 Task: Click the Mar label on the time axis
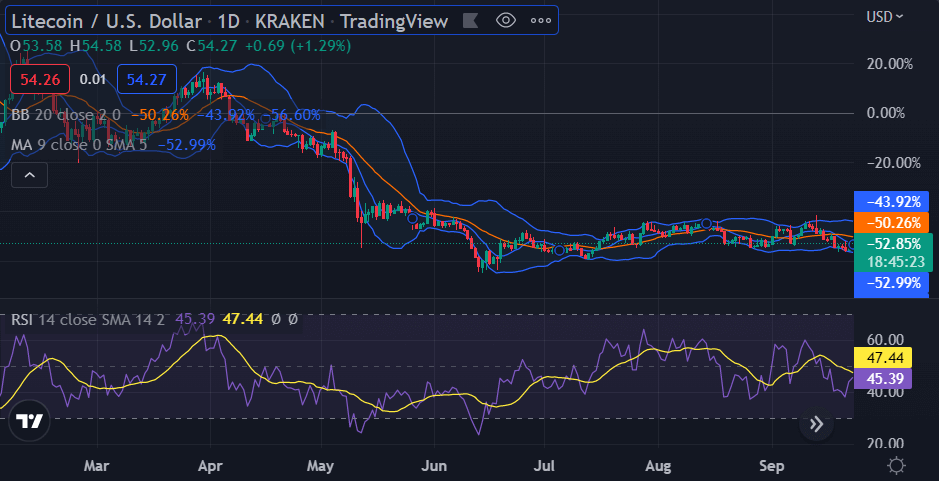point(98,465)
